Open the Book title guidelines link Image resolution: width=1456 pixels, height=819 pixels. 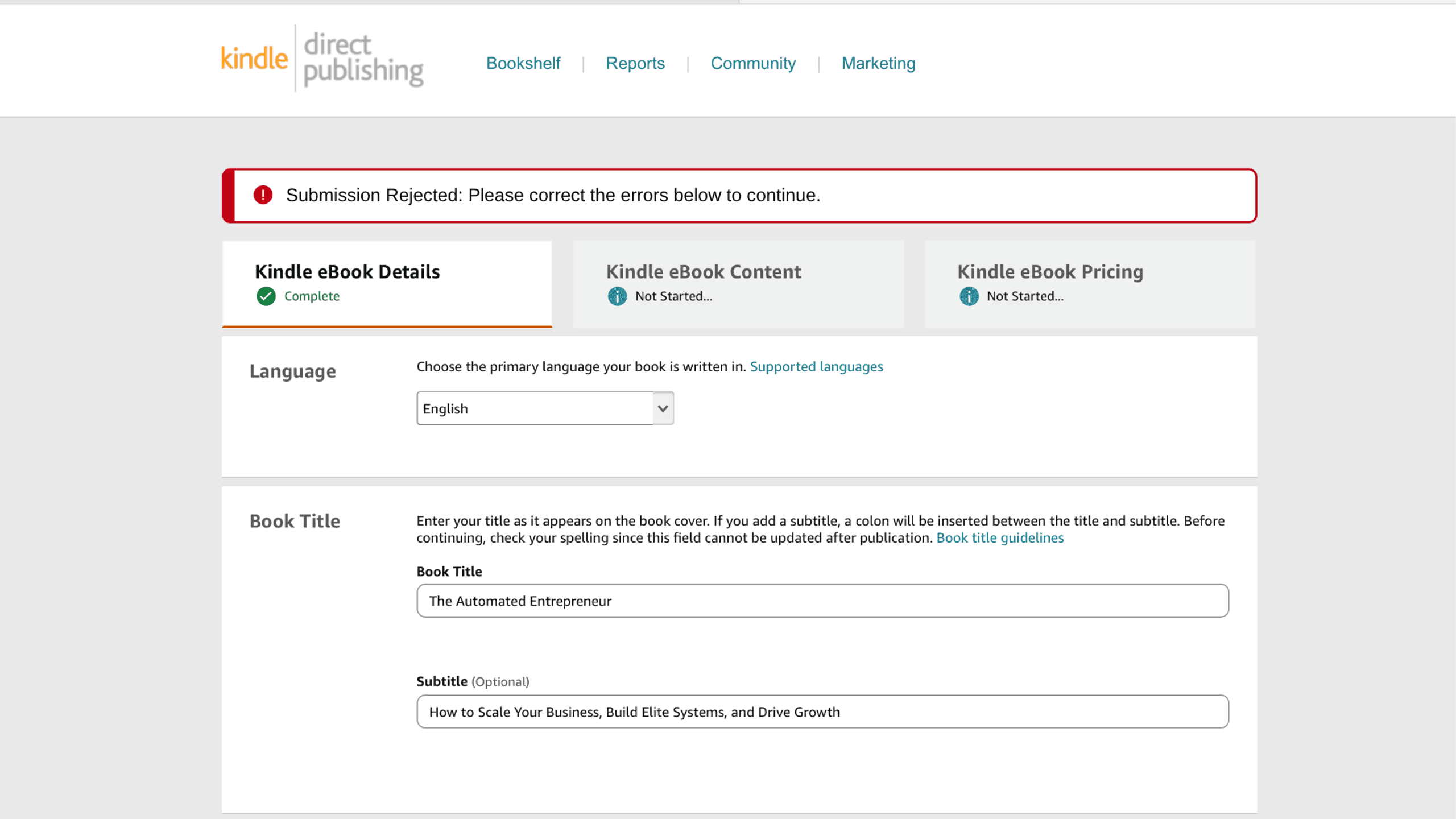(x=1000, y=538)
